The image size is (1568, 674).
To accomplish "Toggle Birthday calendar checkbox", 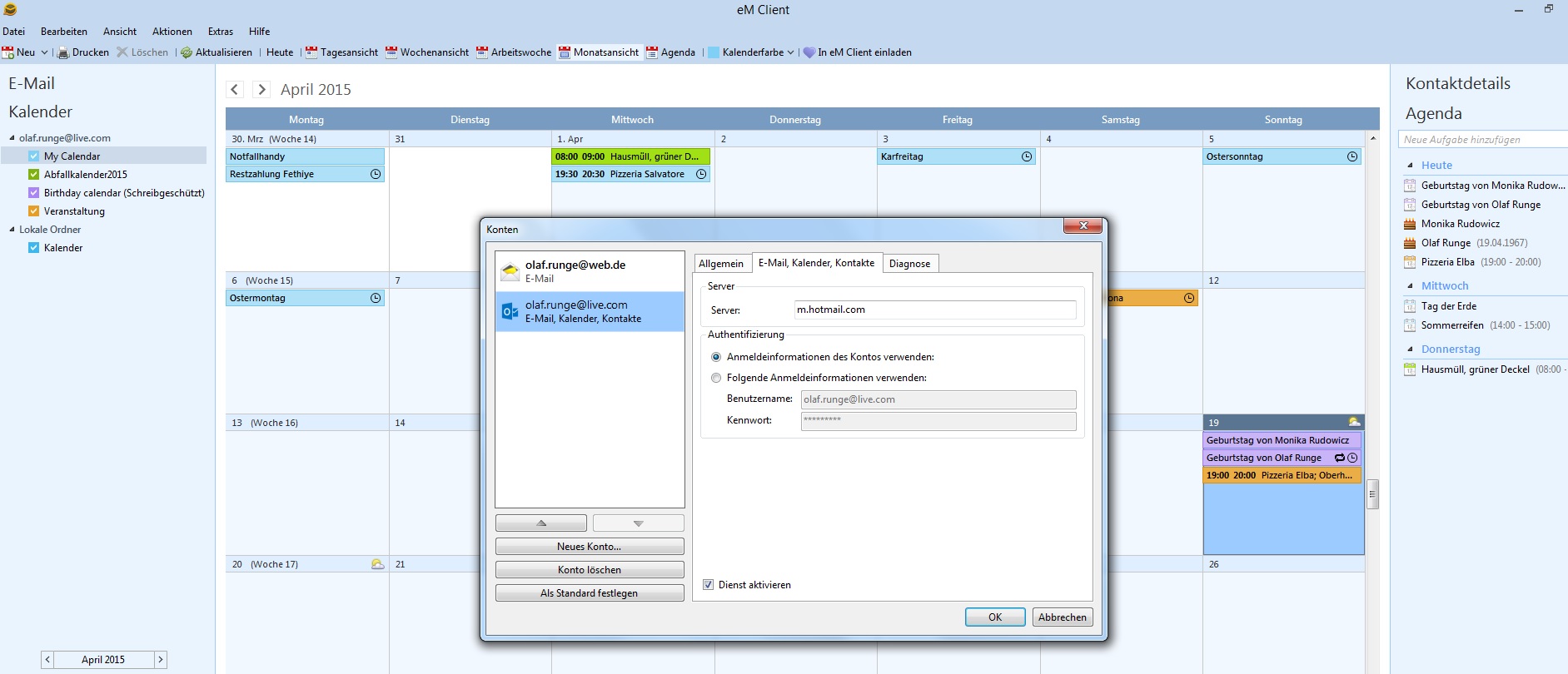I will coord(34,193).
